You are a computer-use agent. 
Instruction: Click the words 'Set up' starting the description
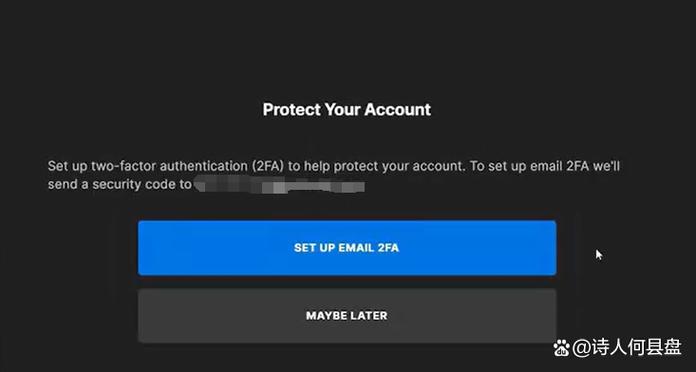[67, 166]
